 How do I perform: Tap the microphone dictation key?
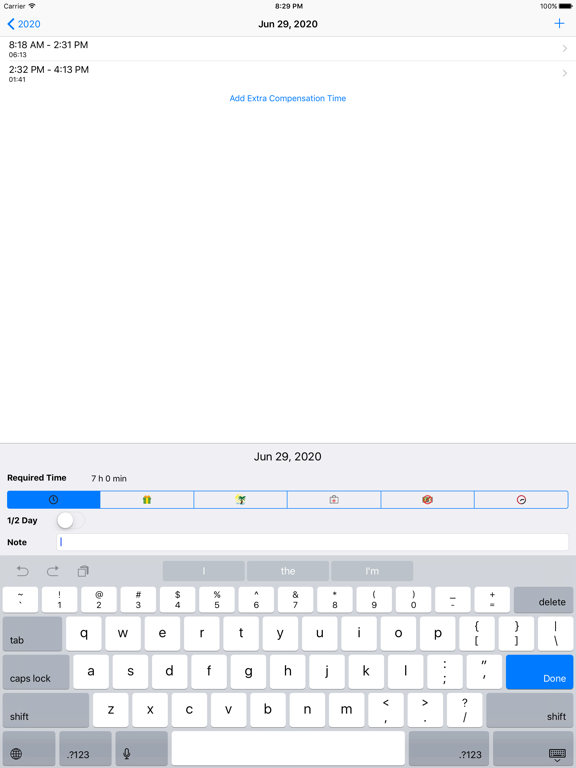(142, 748)
